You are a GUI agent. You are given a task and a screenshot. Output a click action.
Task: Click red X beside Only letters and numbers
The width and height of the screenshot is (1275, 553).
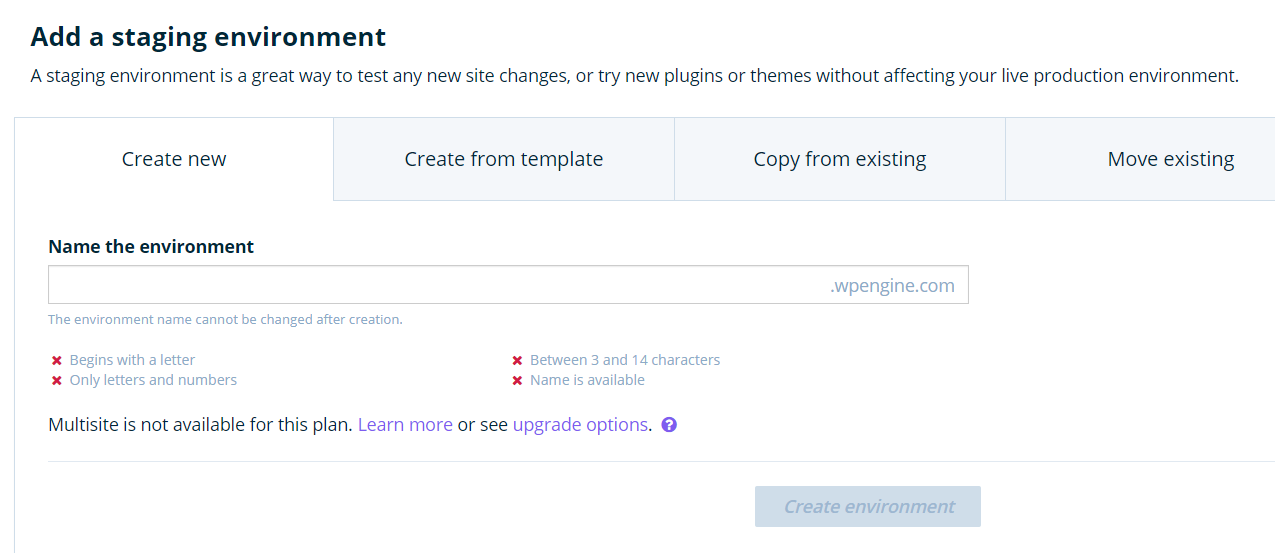pos(57,380)
